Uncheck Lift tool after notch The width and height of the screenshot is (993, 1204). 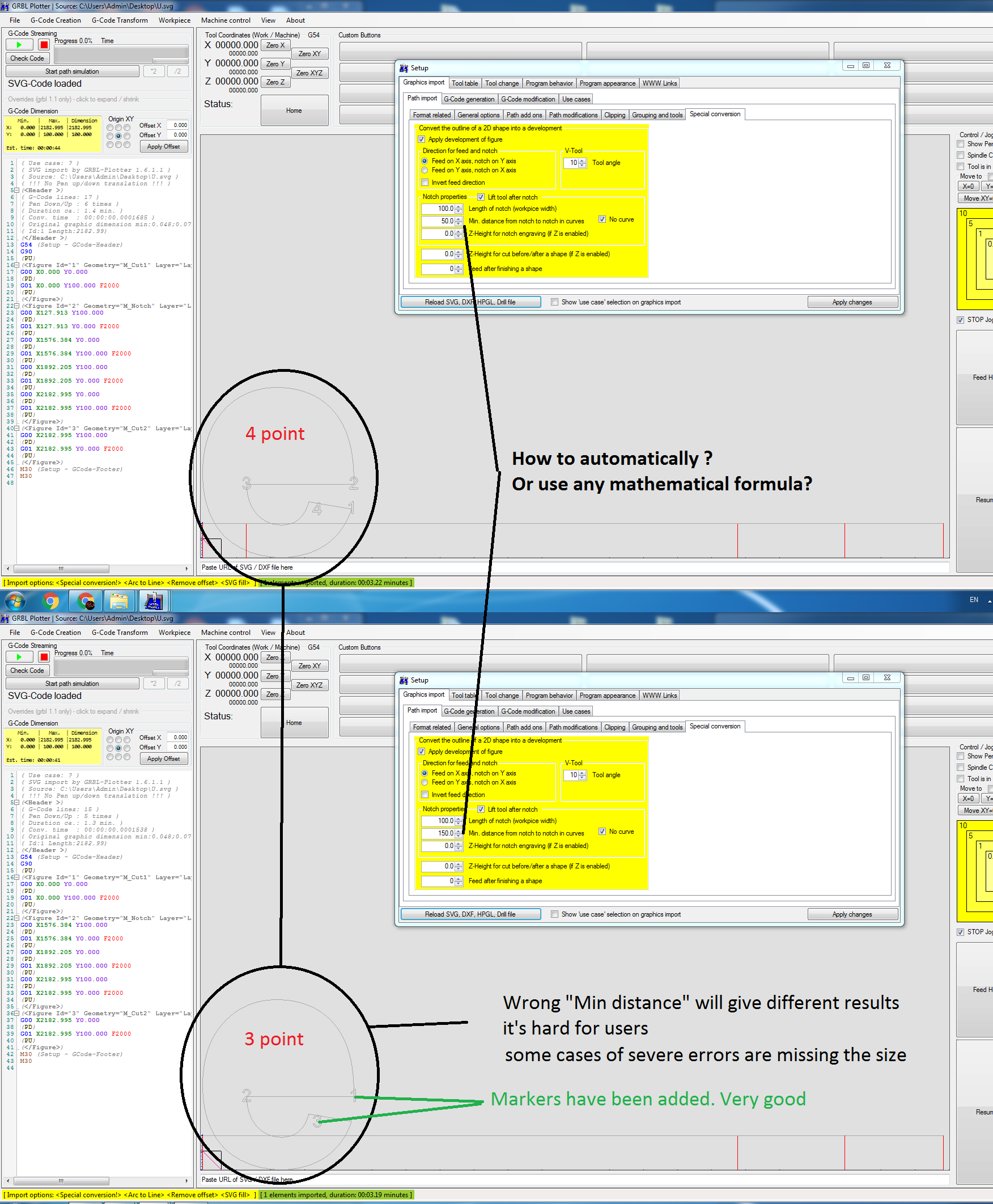(x=481, y=197)
